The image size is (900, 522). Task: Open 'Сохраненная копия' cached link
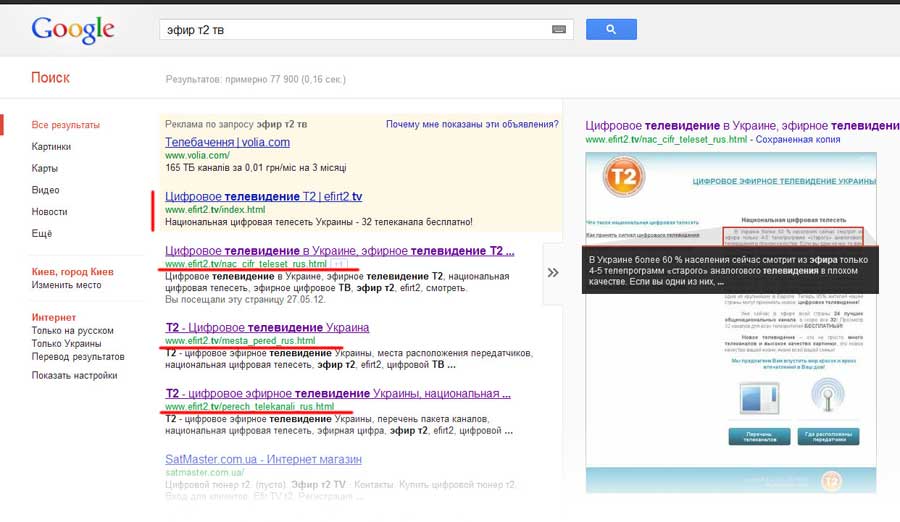coord(797,140)
